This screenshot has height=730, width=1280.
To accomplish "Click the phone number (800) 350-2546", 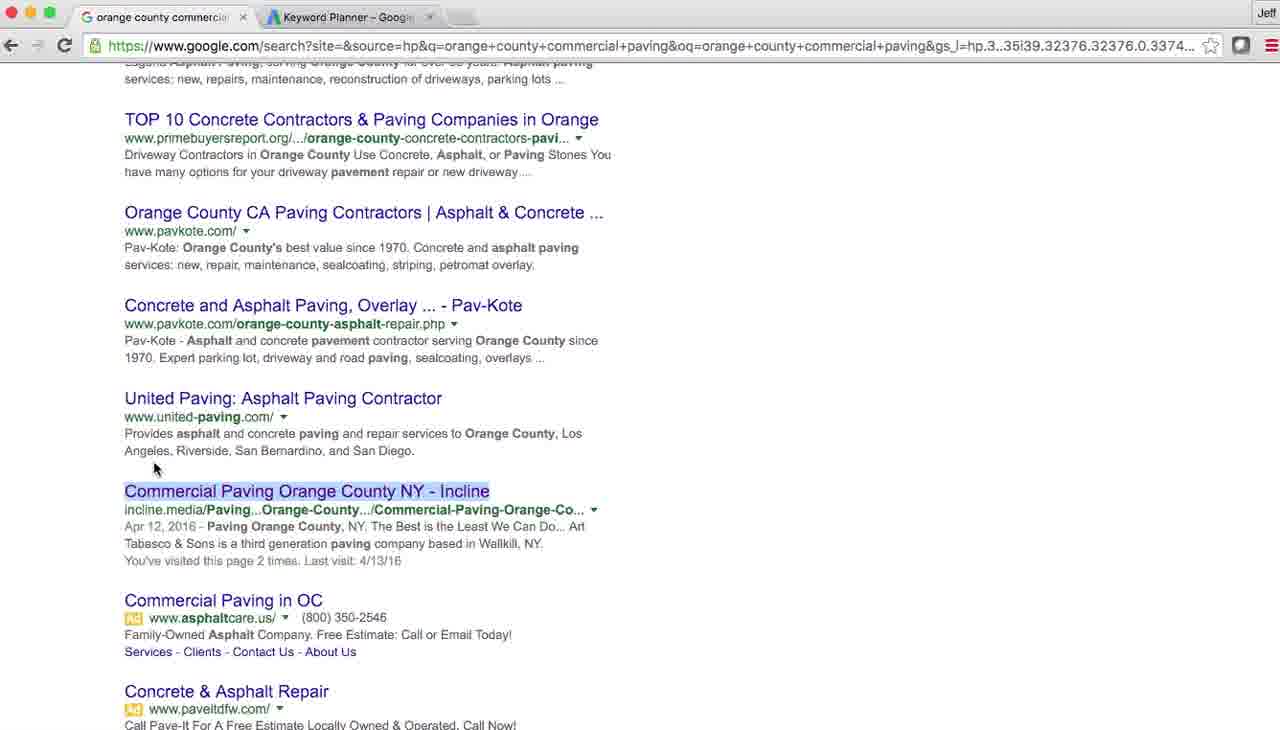I will pos(344,618).
